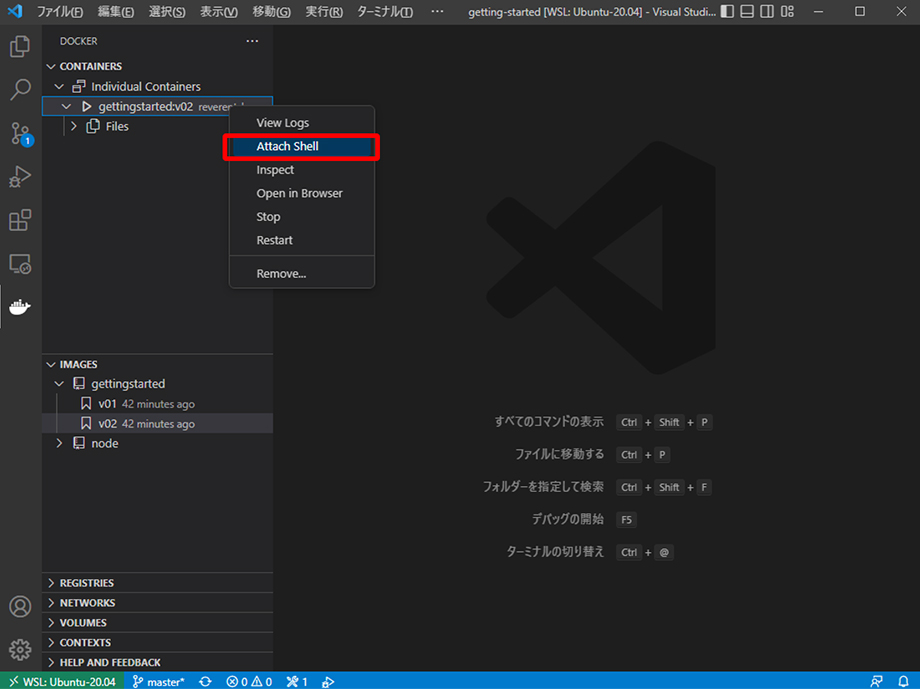Select the v02 image tag row
This screenshot has width=920, height=690.
pos(157,424)
